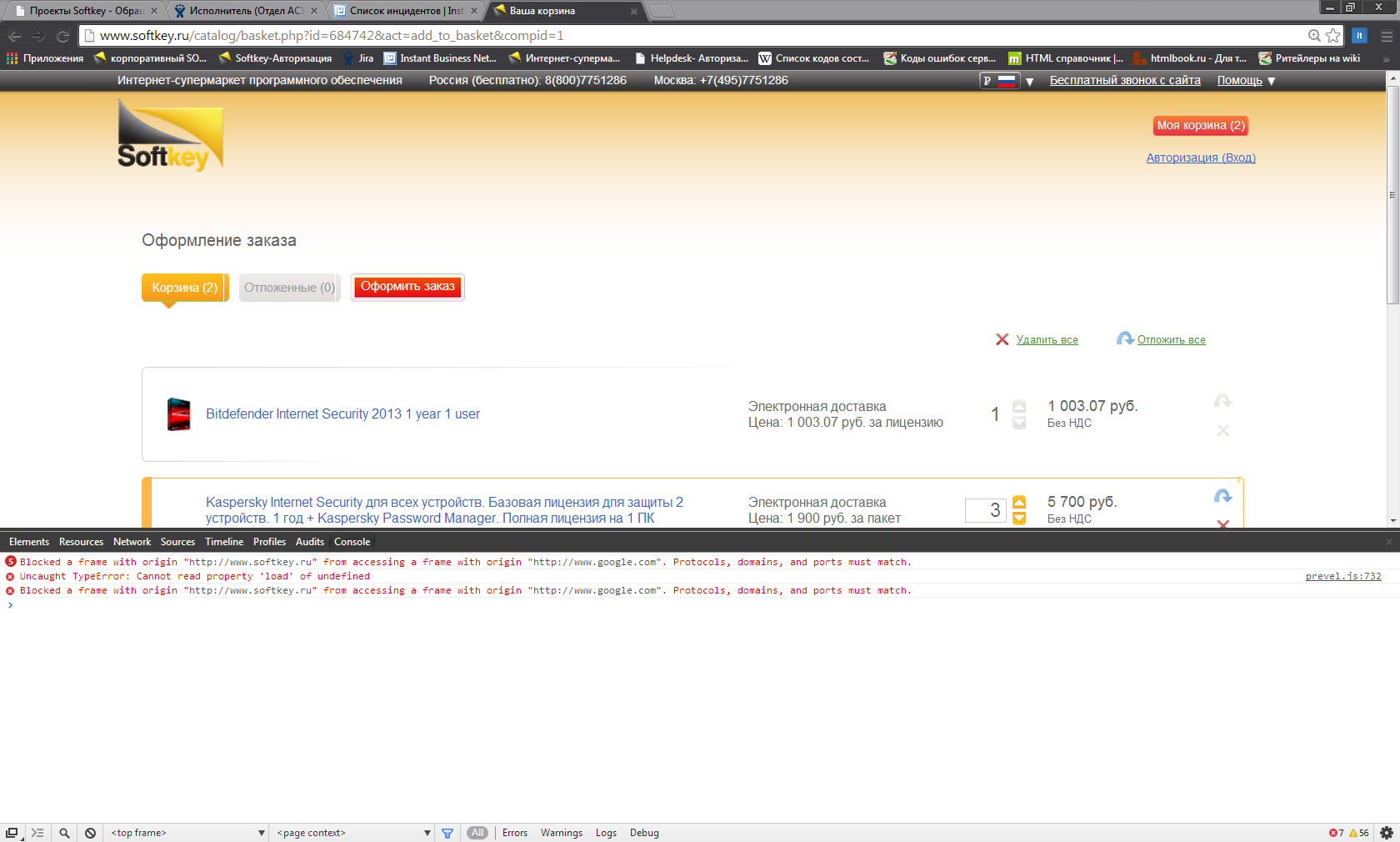Click the yellow warning count indicator
Viewport: 1400px width, 842px height.
tap(1359, 833)
